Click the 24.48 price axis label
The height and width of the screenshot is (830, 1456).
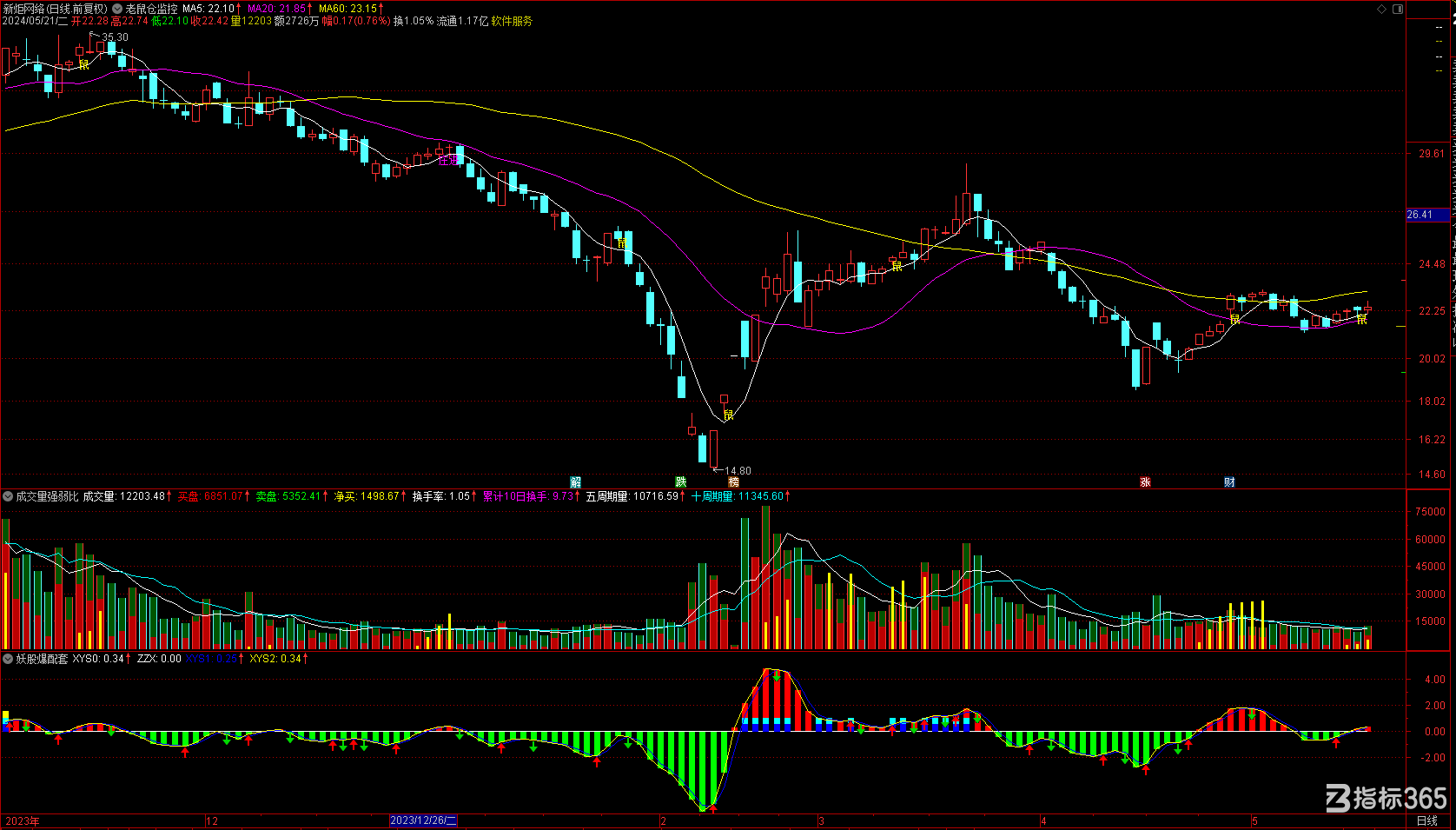1432,264
